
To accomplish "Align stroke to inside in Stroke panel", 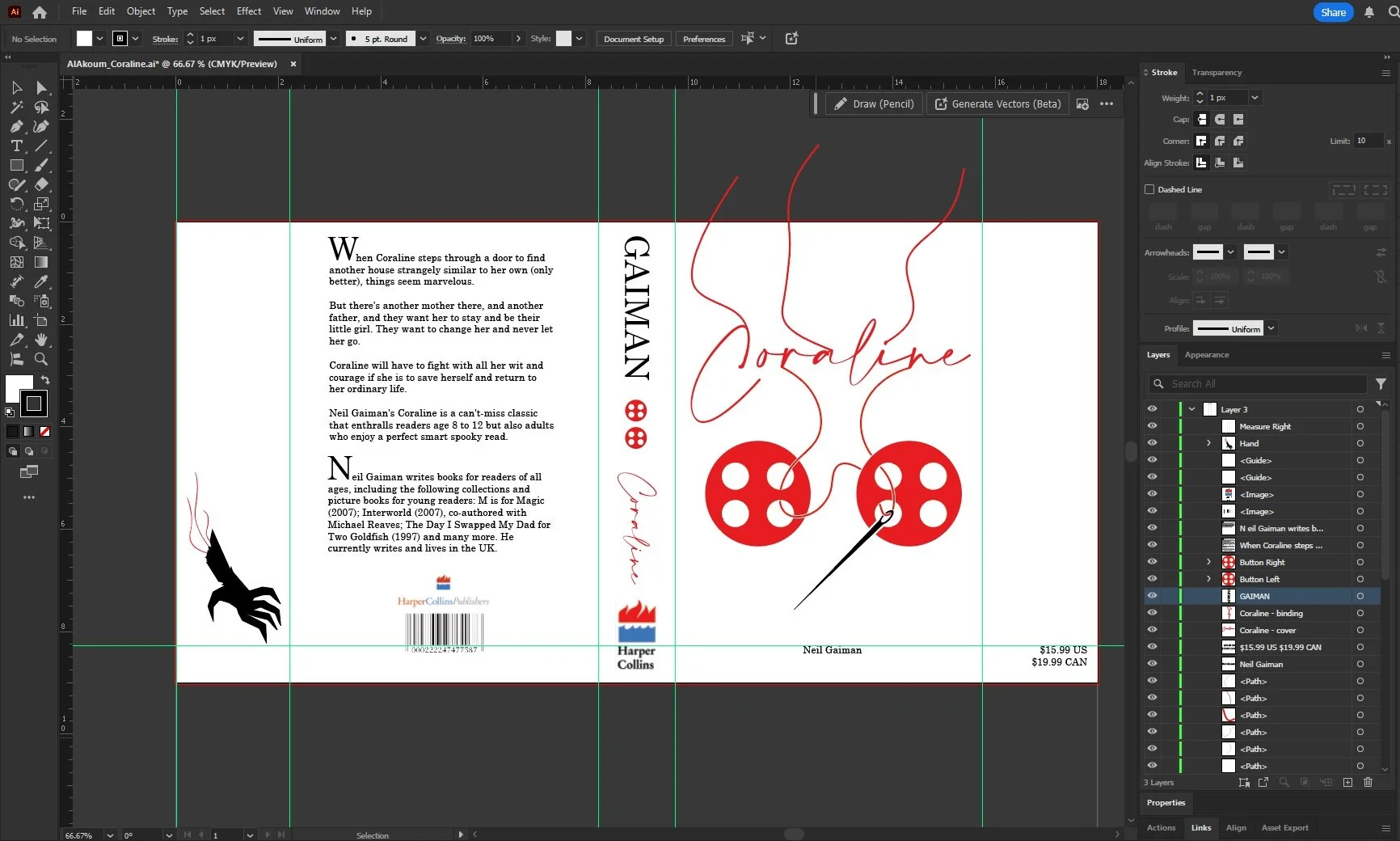I will [1220, 163].
